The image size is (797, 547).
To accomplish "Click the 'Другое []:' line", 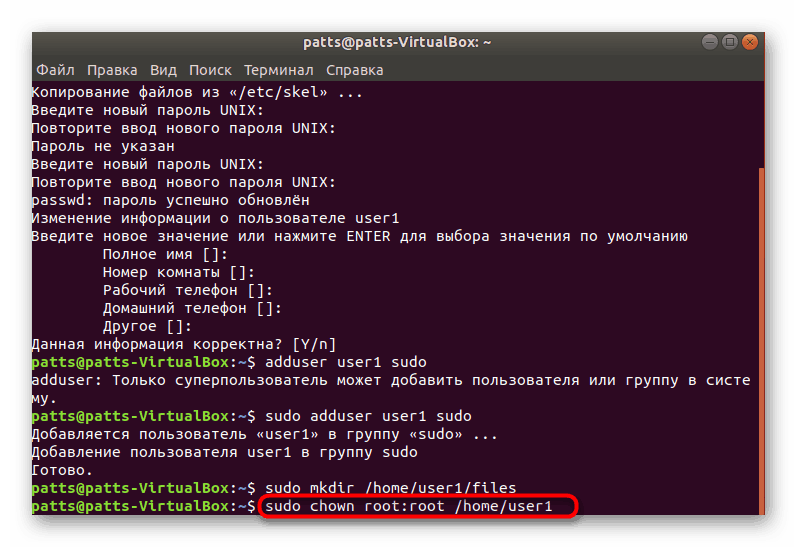I will [x=147, y=326].
